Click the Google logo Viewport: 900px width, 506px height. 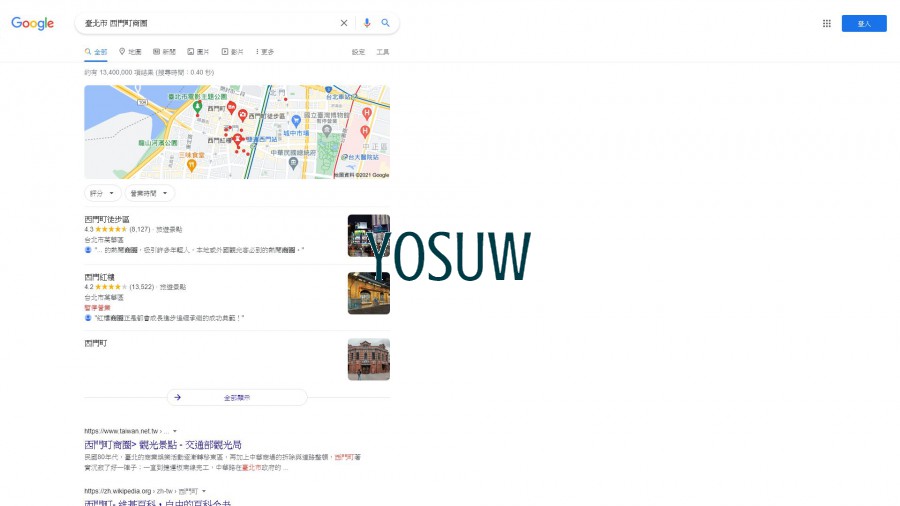pos(33,24)
